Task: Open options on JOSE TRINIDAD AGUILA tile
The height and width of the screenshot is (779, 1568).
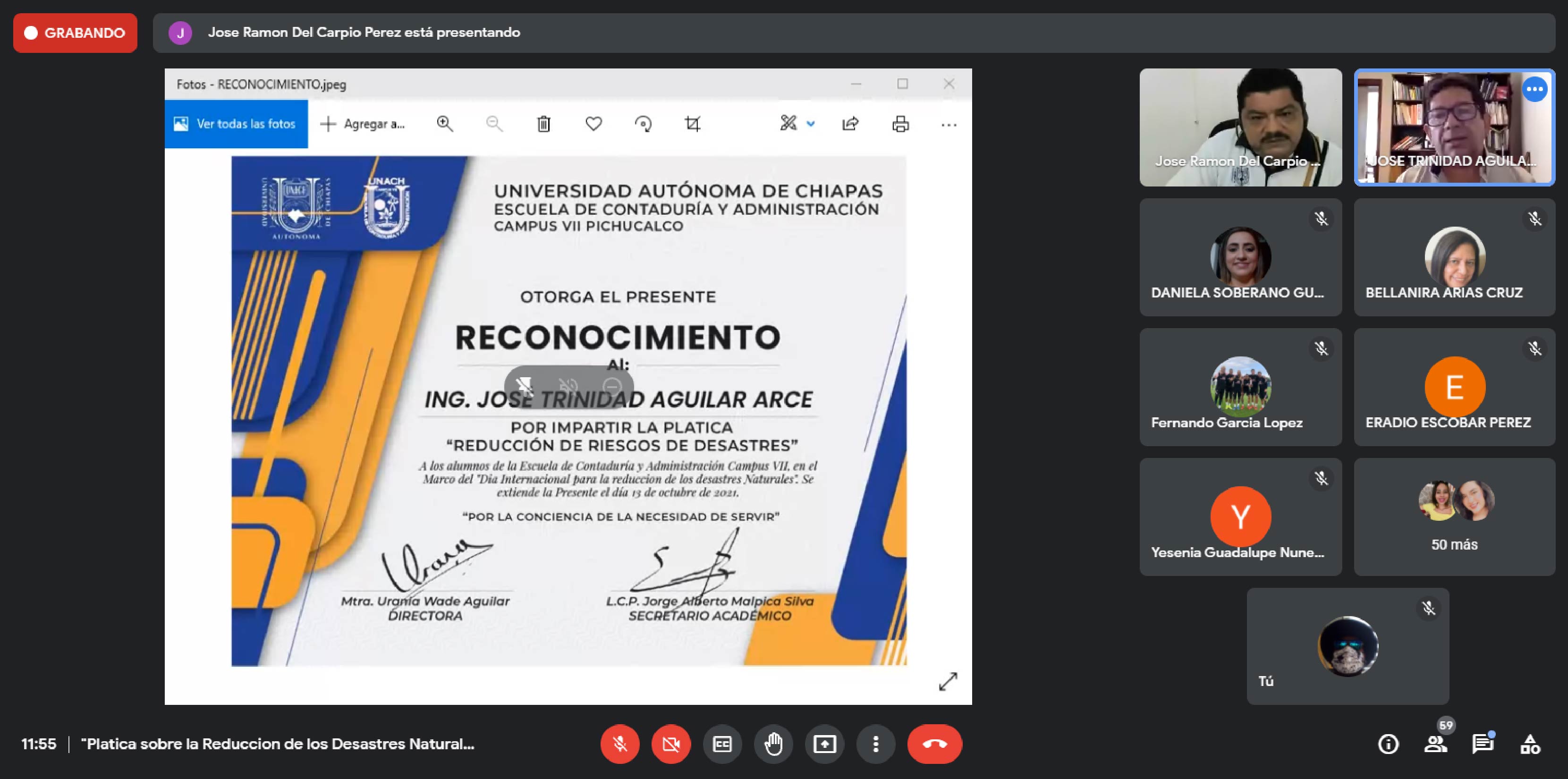Action: (1534, 89)
